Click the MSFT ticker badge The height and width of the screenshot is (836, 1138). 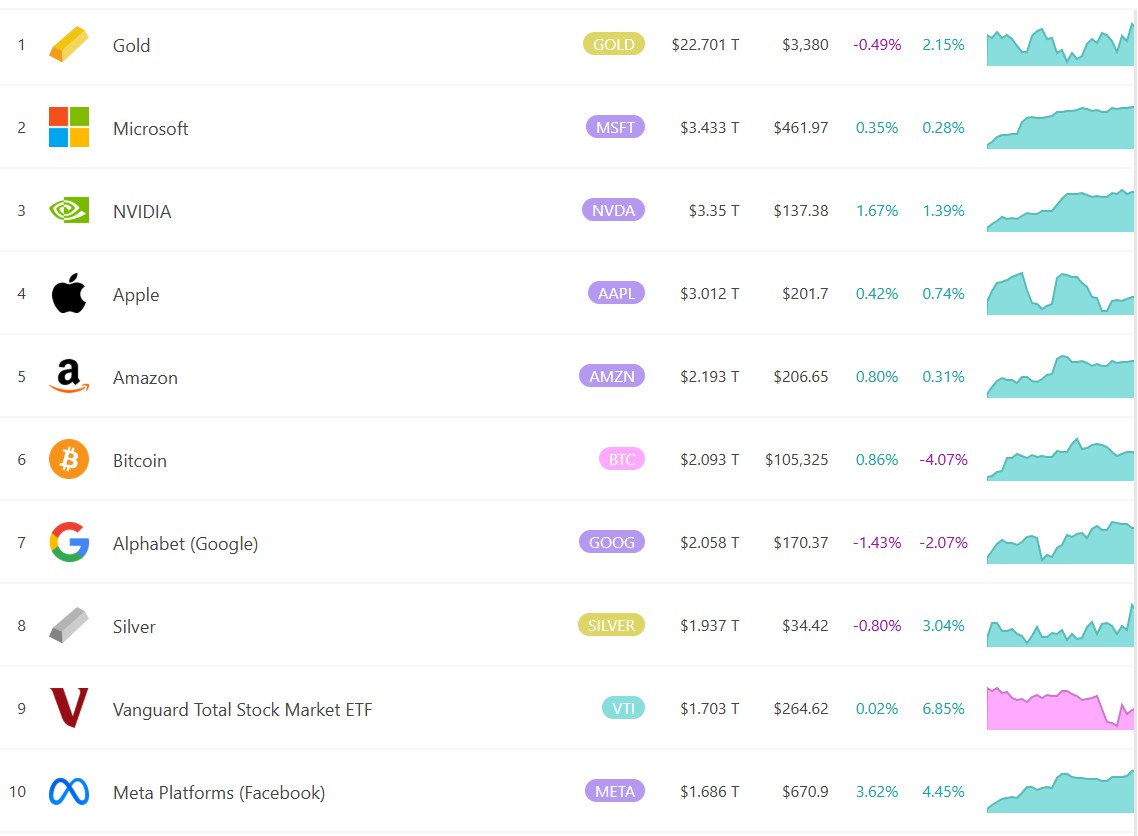615,127
